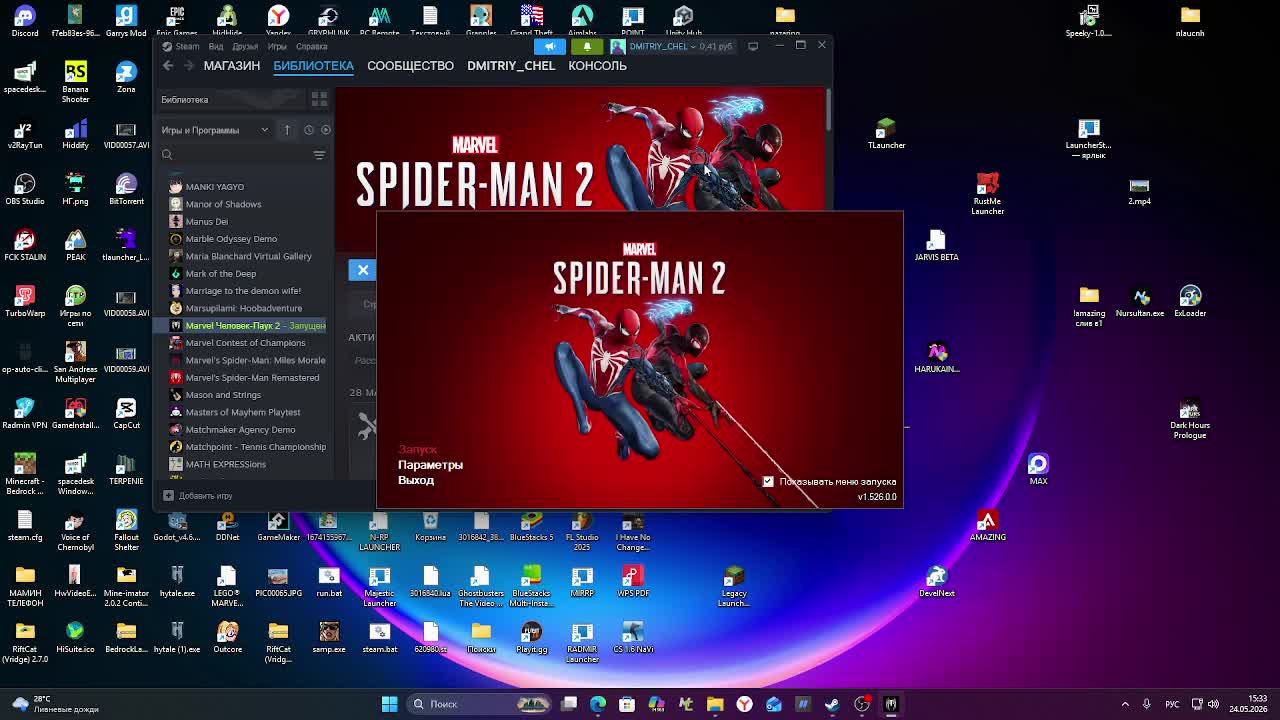Click Microsoft Edge in taskbar
Image resolution: width=1280 pixels, height=720 pixels.
point(598,704)
